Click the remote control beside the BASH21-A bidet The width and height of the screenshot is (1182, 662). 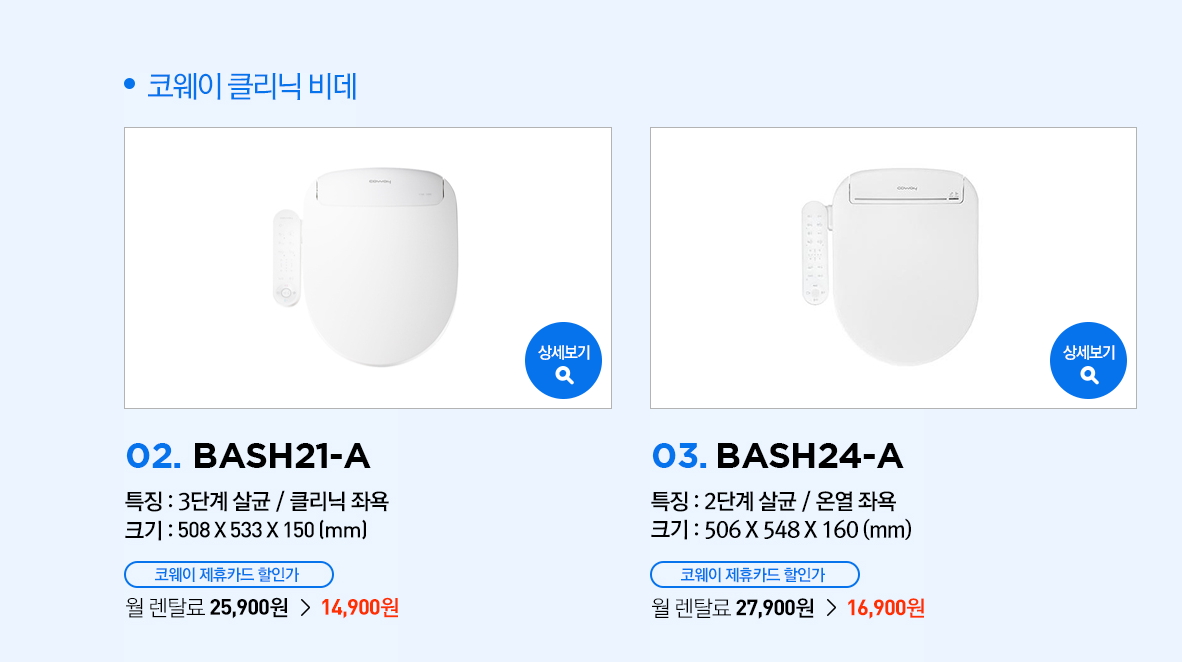[287, 258]
